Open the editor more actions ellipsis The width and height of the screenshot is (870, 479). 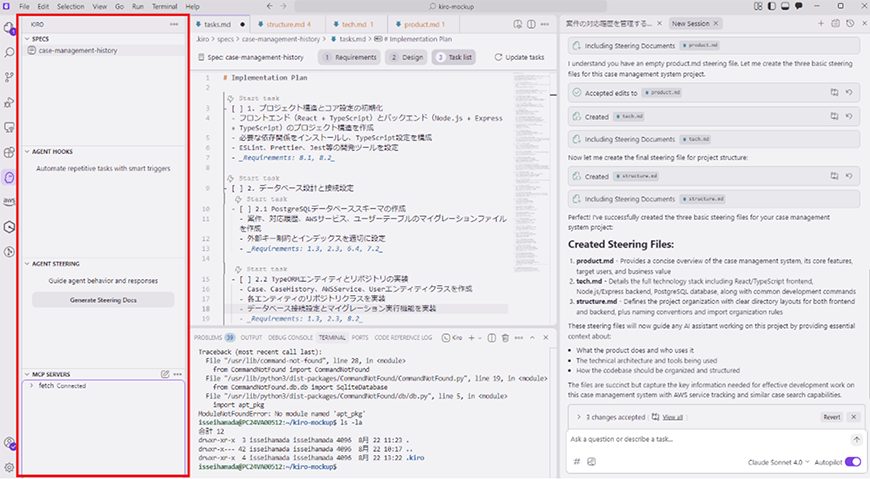tap(545, 24)
